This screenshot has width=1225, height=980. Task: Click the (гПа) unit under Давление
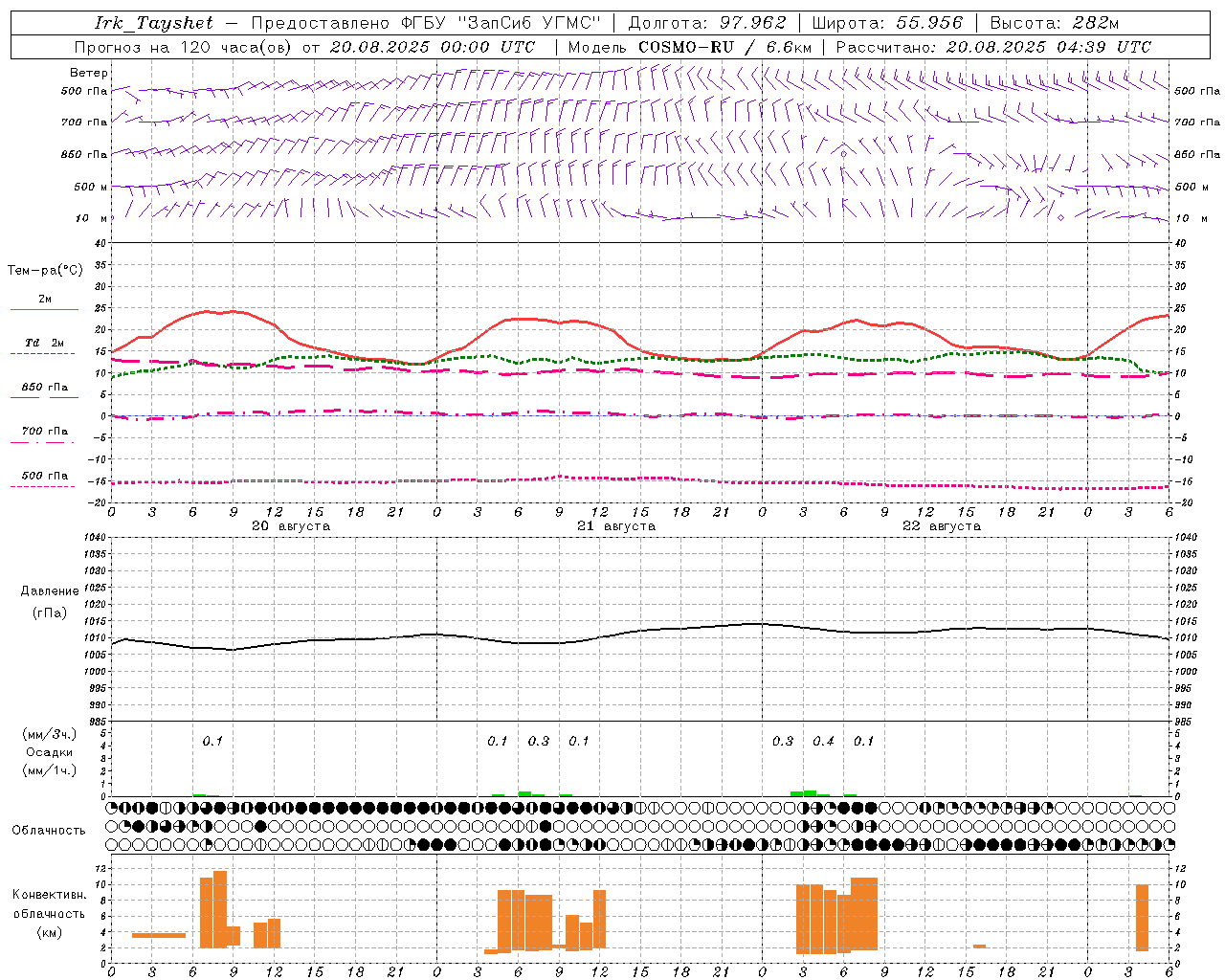coord(50,612)
